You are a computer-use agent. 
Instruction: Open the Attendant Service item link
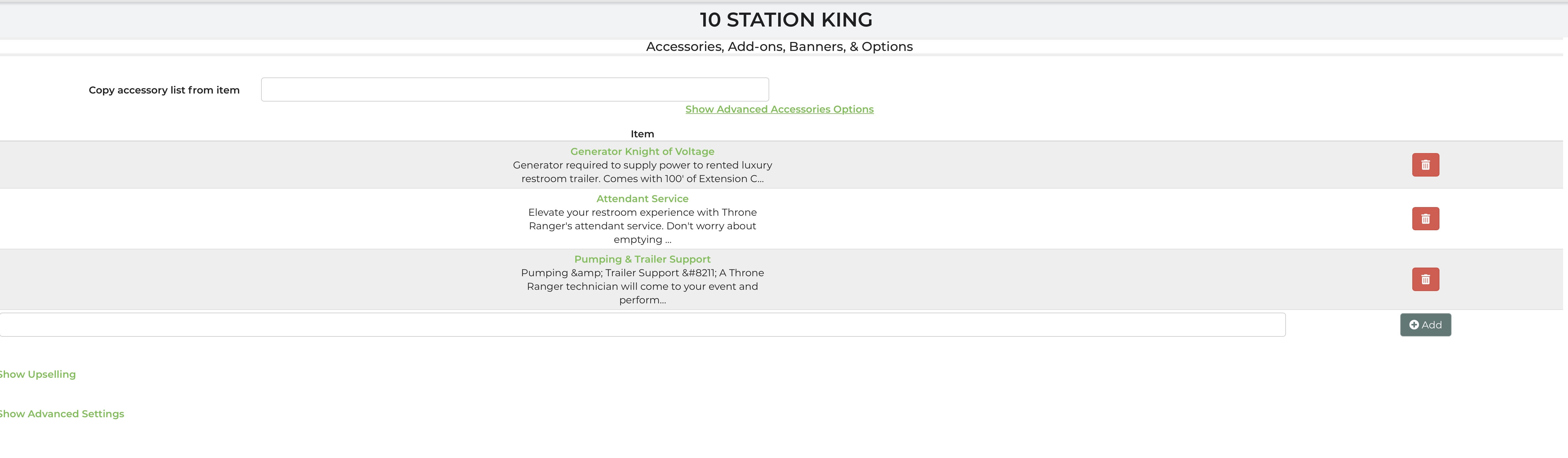click(642, 199)
